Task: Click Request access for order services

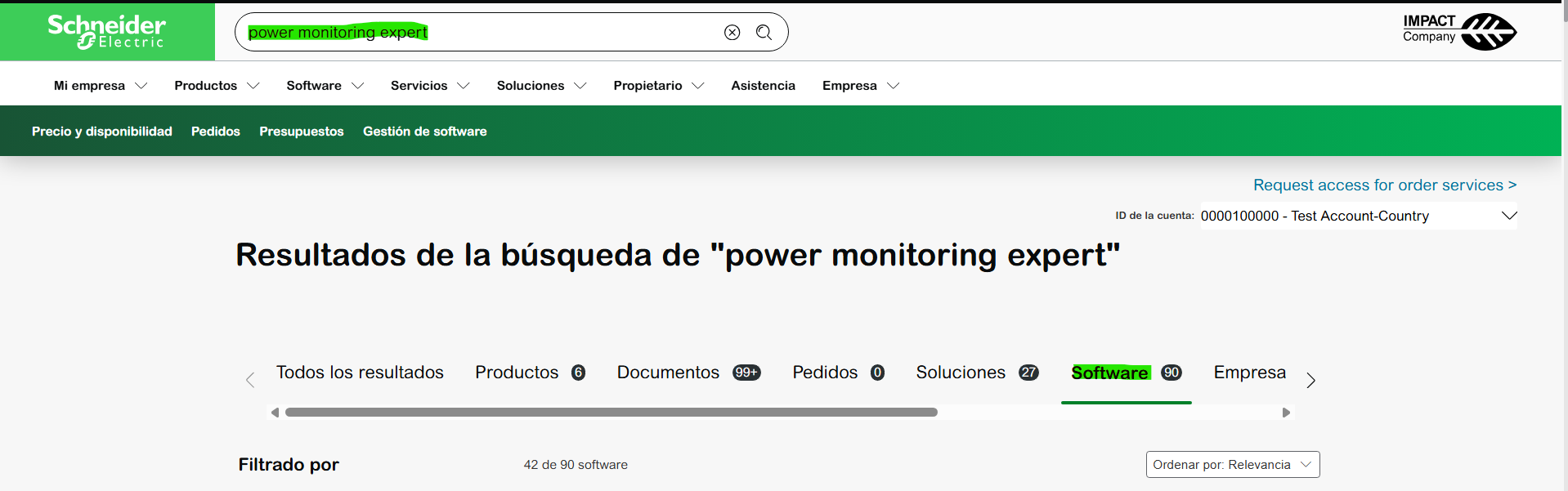Action: point(1385,185)
